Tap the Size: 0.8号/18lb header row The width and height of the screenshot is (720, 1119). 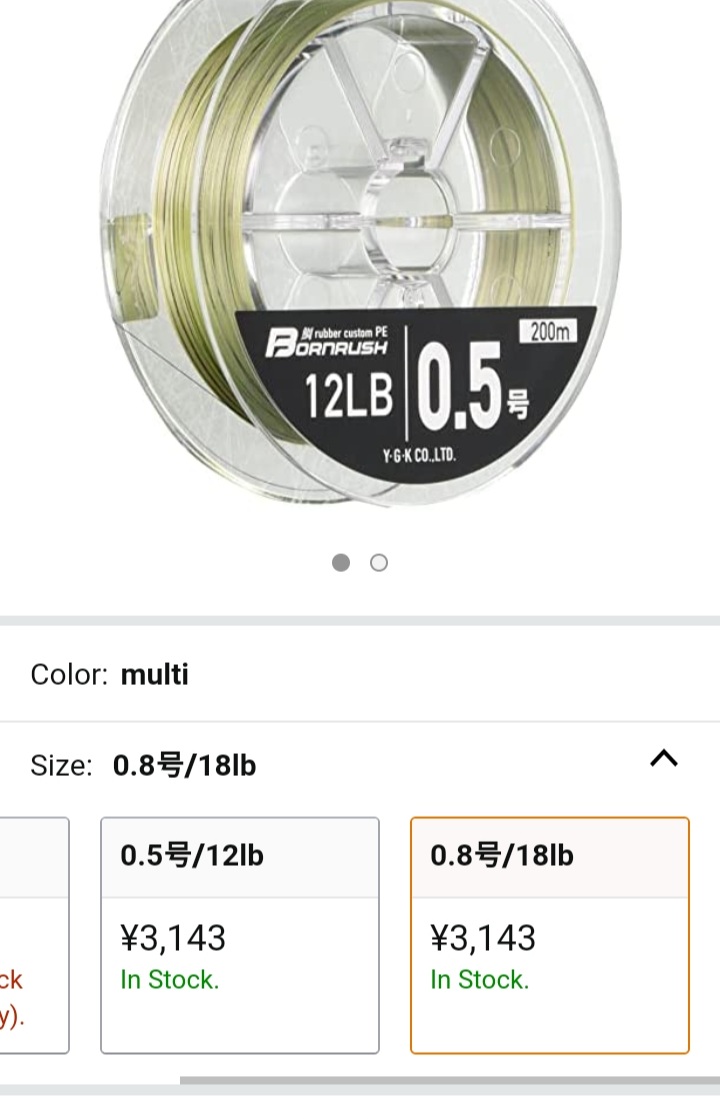(x=300, y=766)
